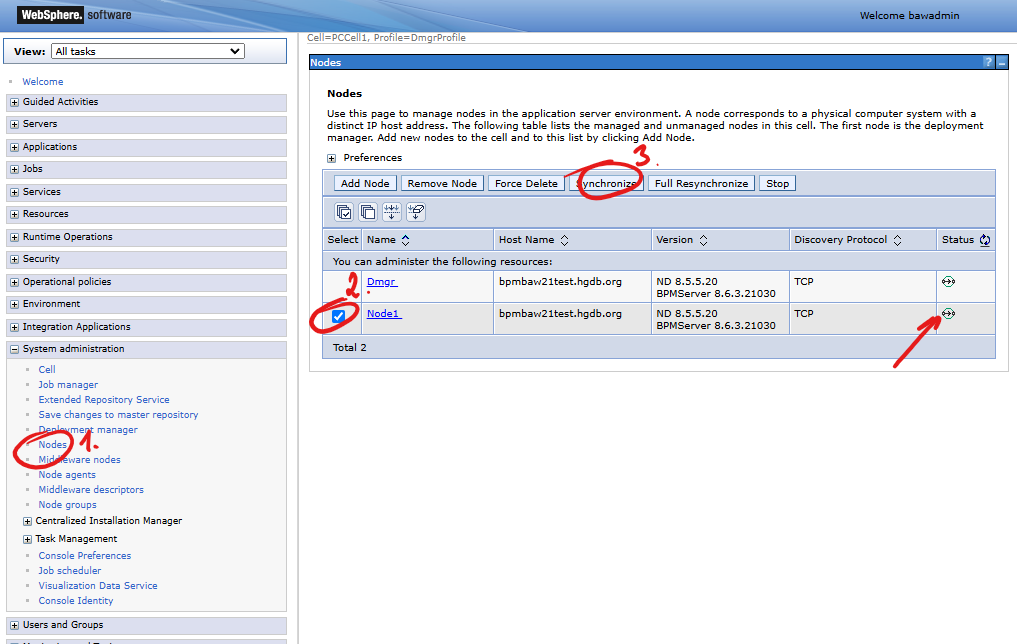Click Save changes to master repository
1017x644 pixels.
click(118, 414)
